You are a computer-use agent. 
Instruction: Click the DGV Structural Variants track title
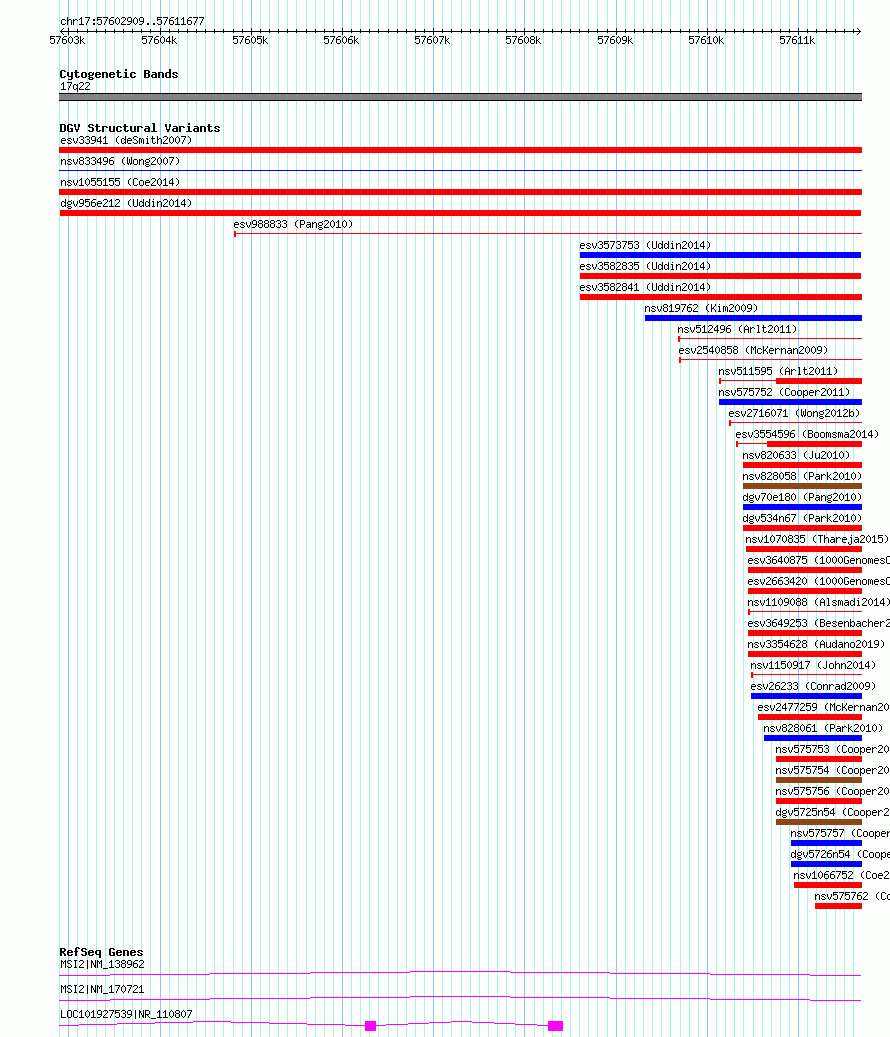pyautogui.click(x=140, y=128)
